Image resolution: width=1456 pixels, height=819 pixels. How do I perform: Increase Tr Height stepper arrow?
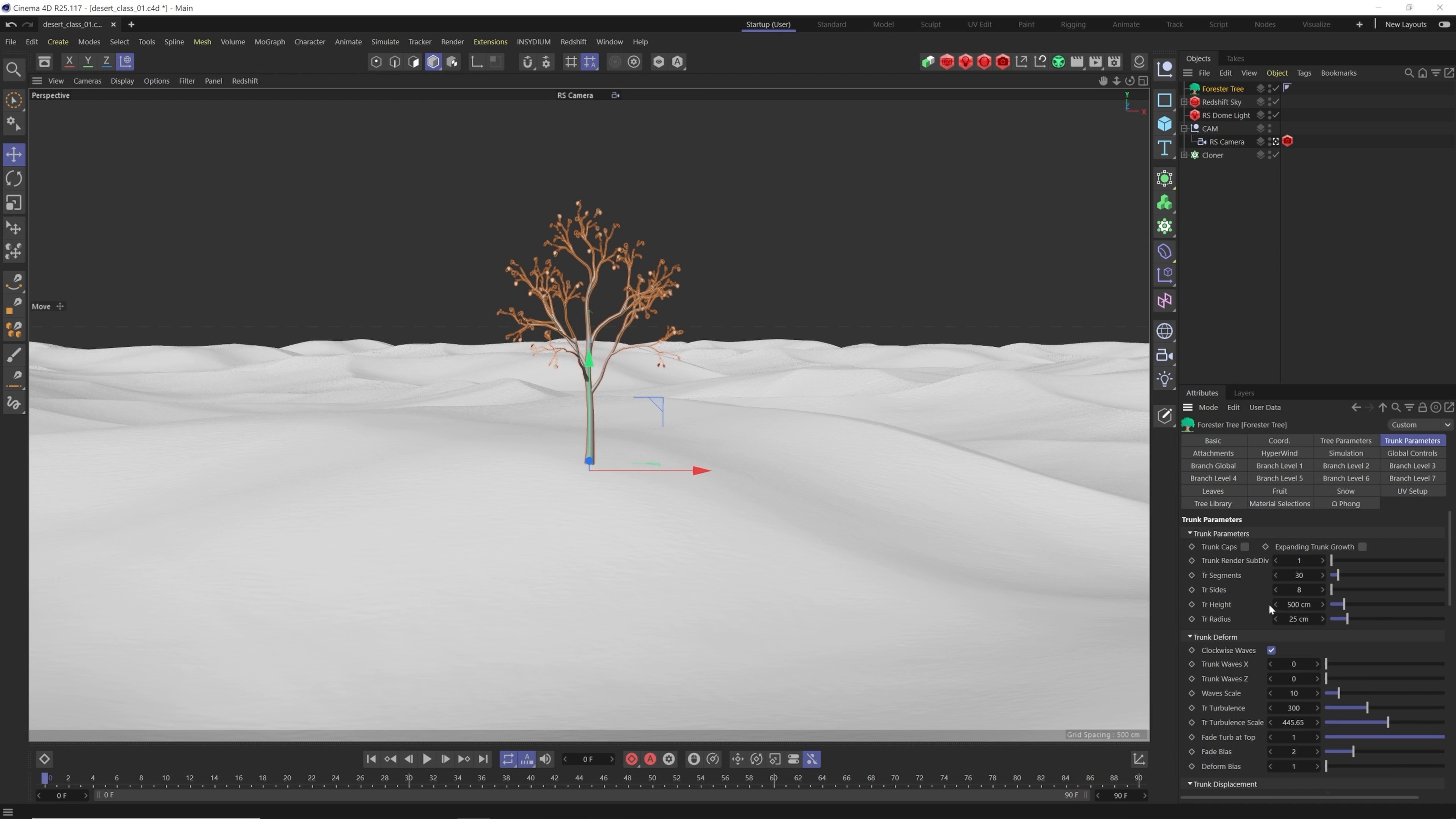click(x=1322, y=604)
